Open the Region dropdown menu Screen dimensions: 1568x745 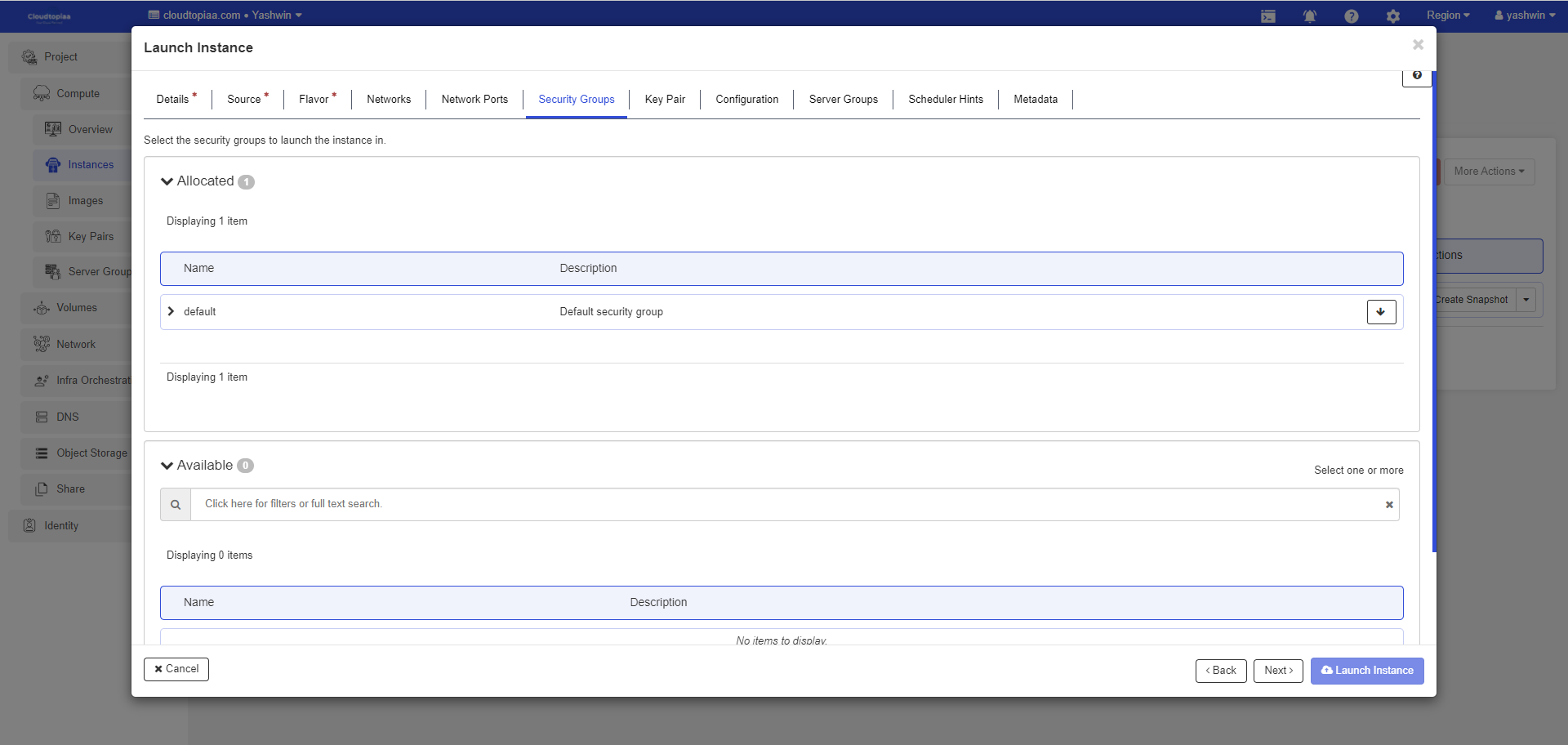[1447, 16]
